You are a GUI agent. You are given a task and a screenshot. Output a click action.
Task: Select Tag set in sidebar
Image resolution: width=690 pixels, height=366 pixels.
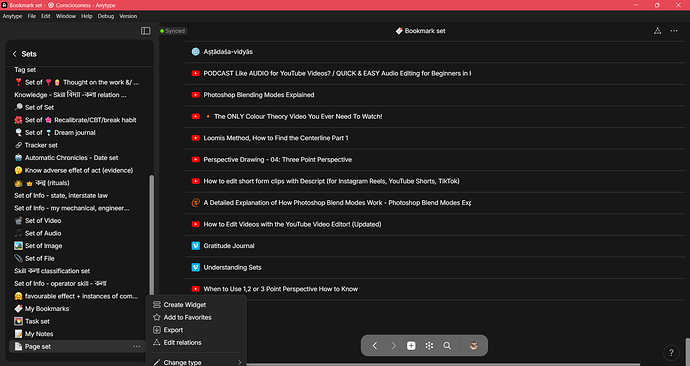tap(25, 70)
